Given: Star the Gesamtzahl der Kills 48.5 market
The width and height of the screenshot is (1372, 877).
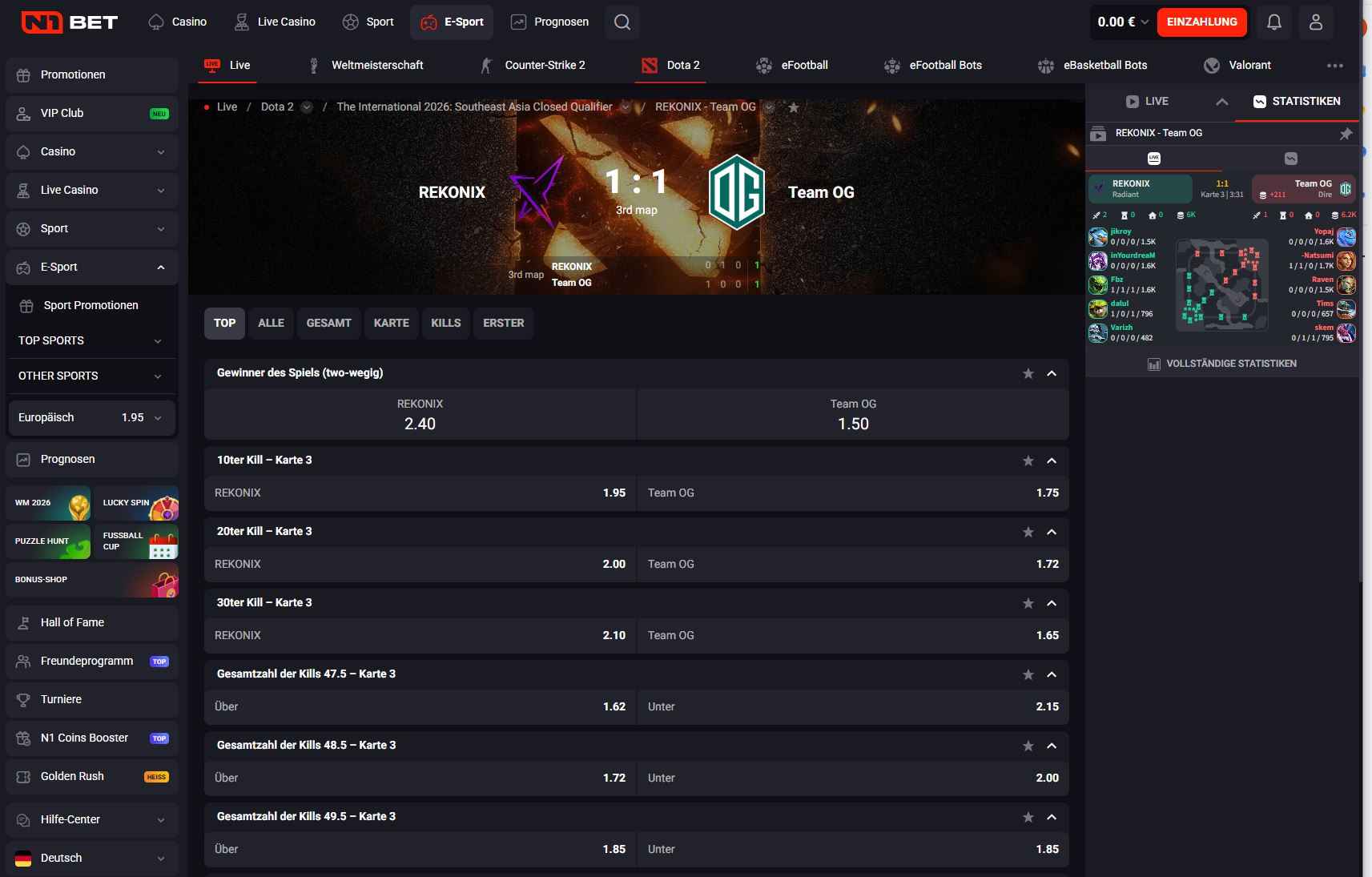Looking at the screenshot, I should (1028, 746).
